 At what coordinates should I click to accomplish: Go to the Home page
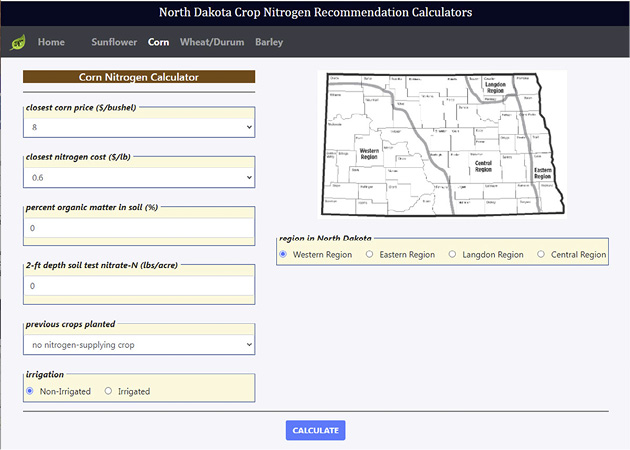point(51,43)
